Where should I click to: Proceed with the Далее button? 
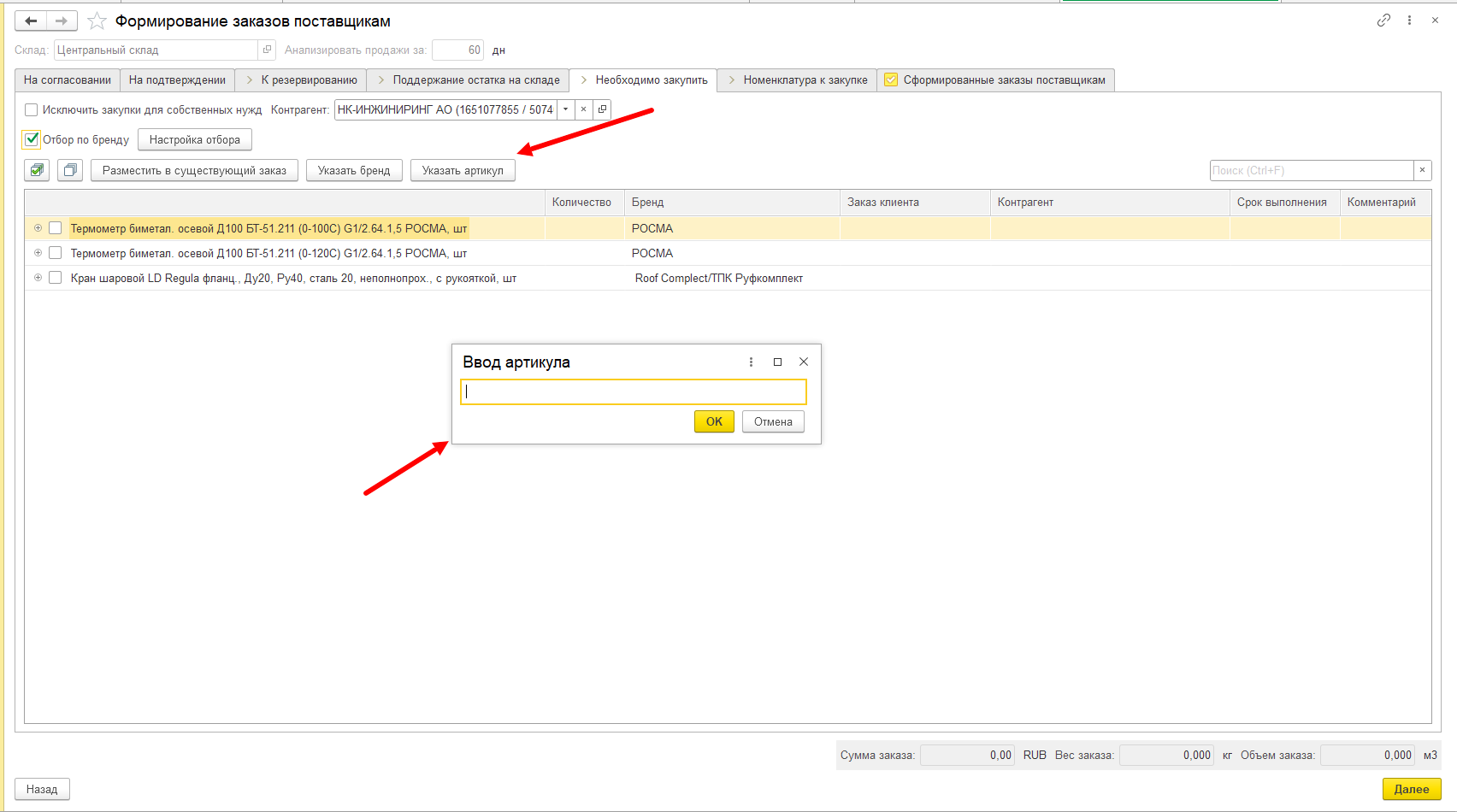pyautogui.click(x=1412, y=789)
